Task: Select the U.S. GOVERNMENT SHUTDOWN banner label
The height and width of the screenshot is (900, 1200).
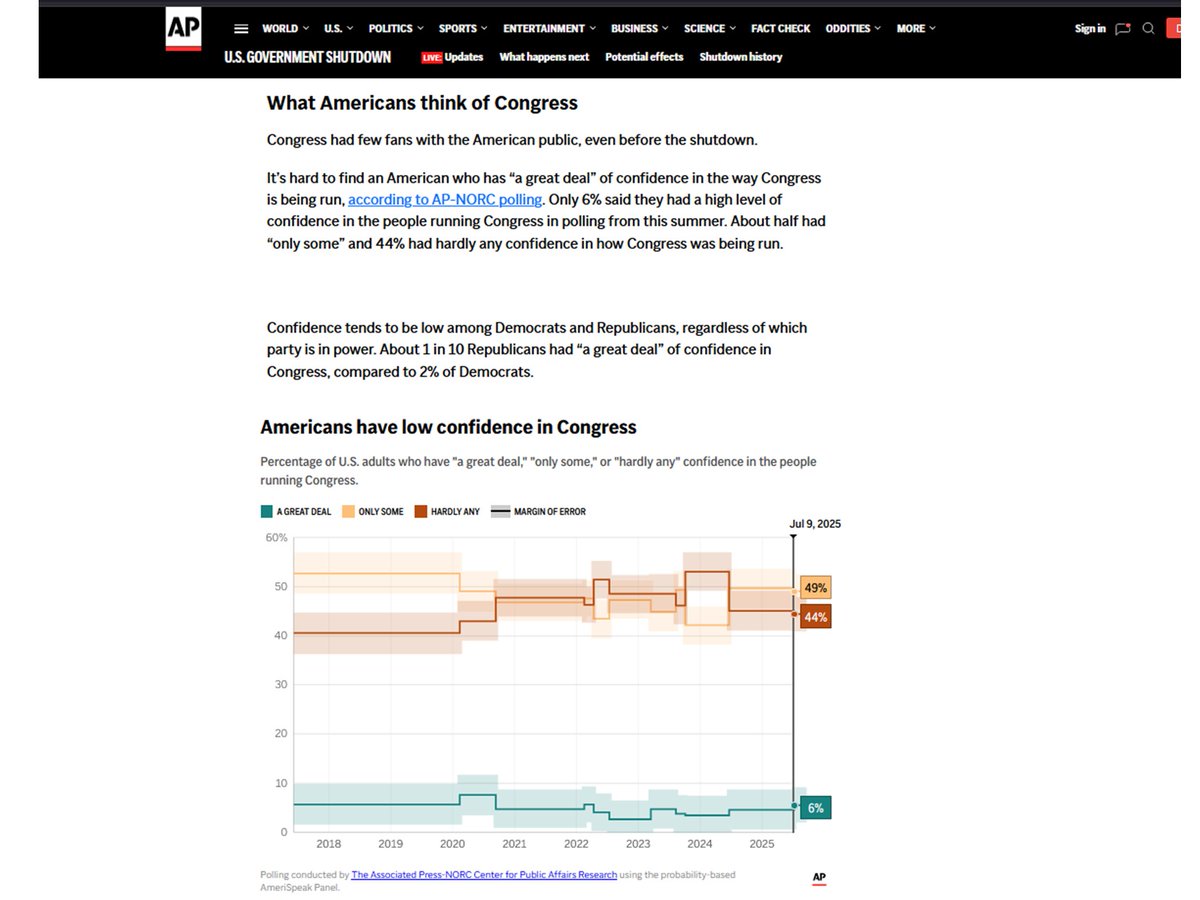Action: click(x=306, y=57)
